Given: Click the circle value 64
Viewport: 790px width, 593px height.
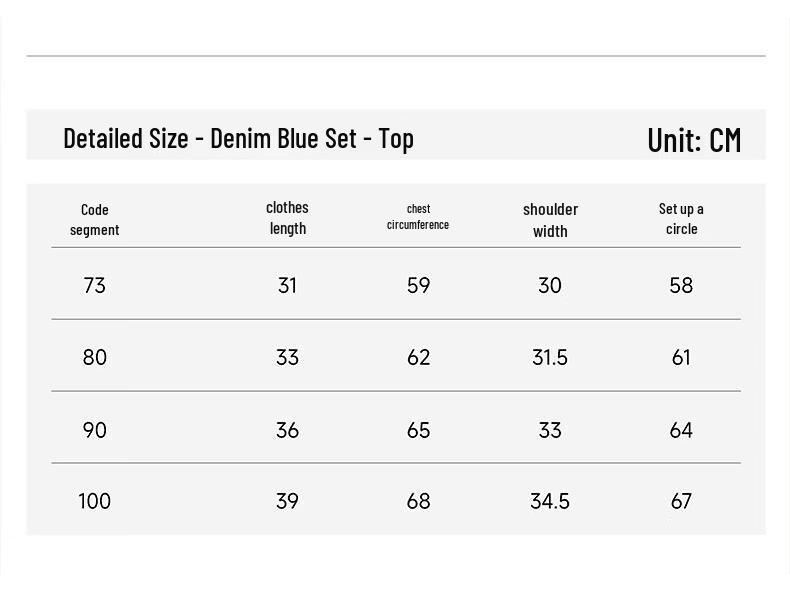Looking at the screenshot, I should [x=681, y=430].
